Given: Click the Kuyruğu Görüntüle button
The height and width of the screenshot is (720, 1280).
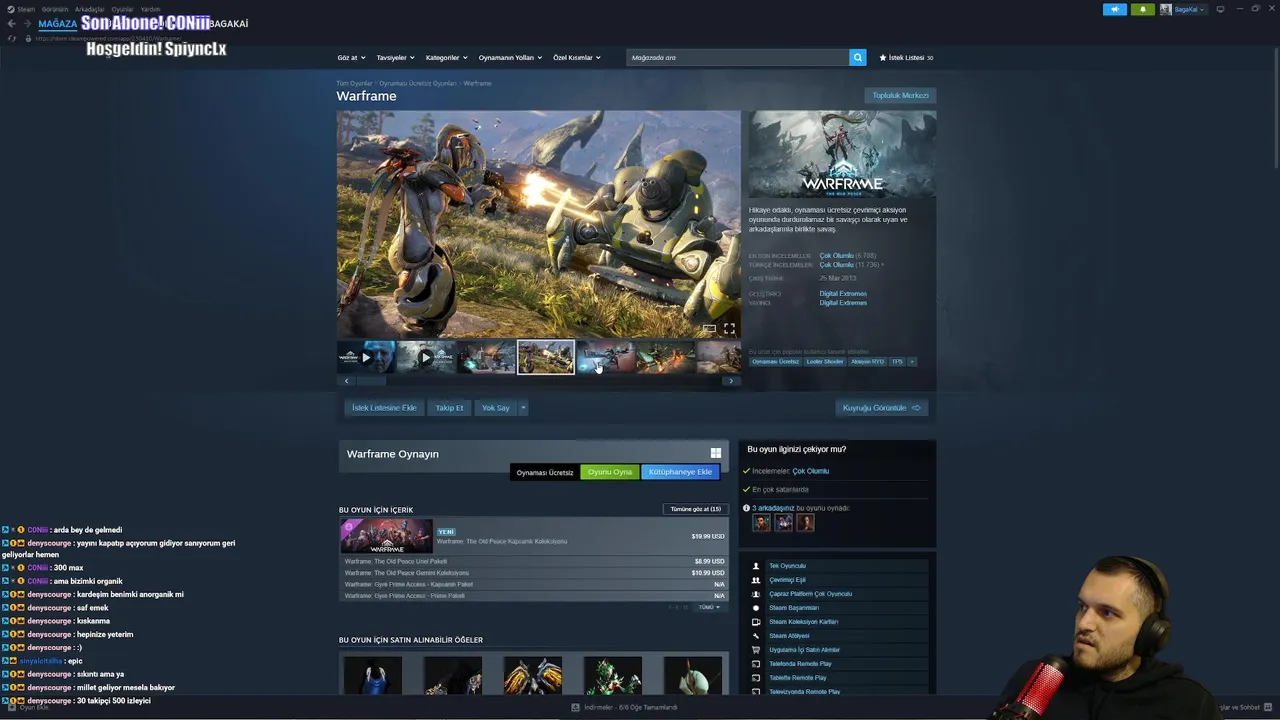Looking at the screenshot, I should [x=882, y=408].
